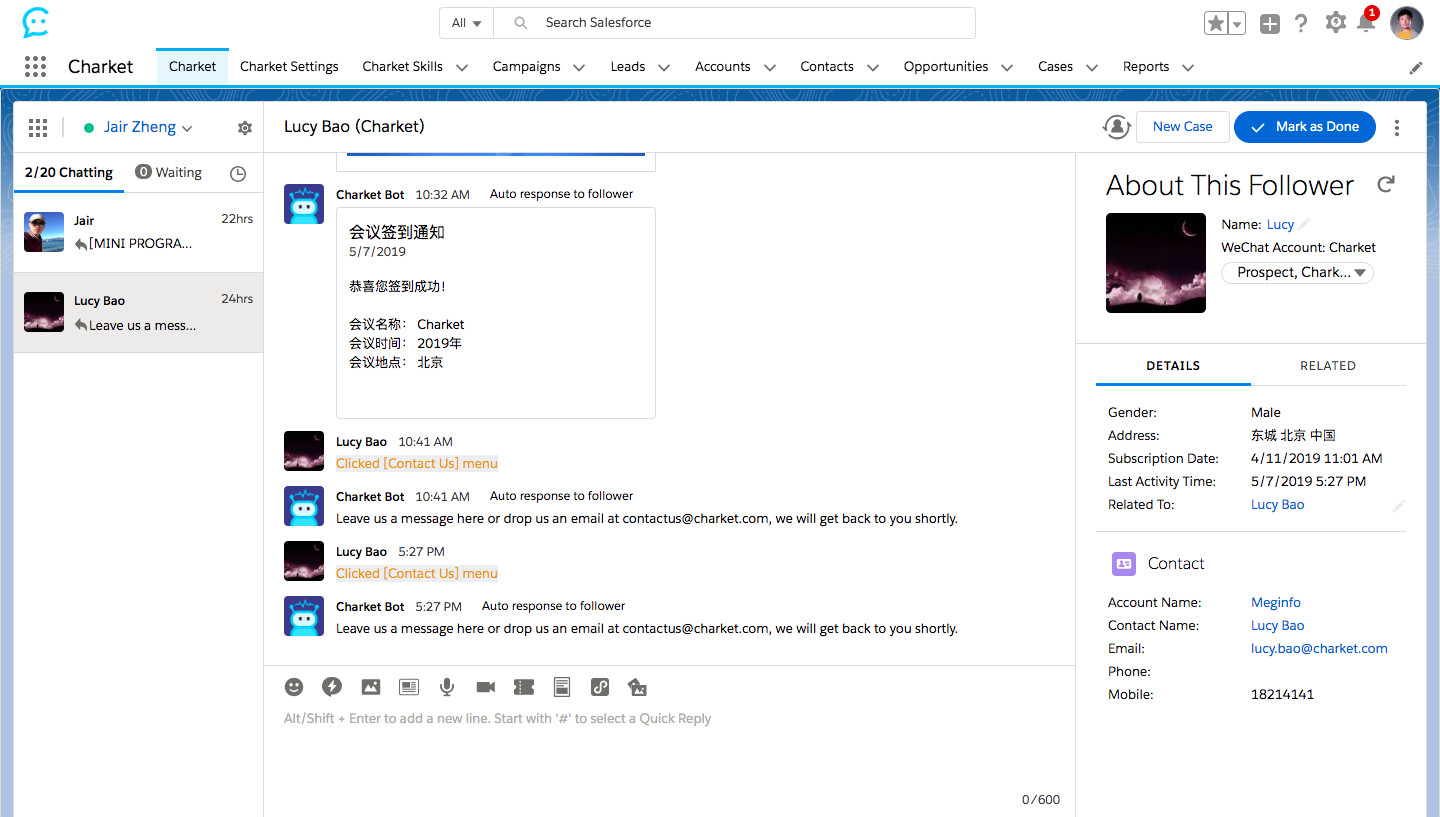This screenshot has width=1440, height=817.
Task: Open the more actions kebab menu
Action: click(1397, 127)
